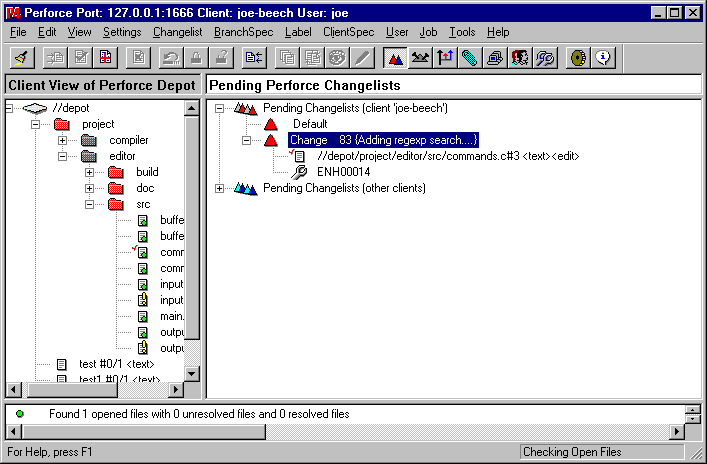
Task: Click the job key icon beside ENH00014
Action: click(299, 172)
